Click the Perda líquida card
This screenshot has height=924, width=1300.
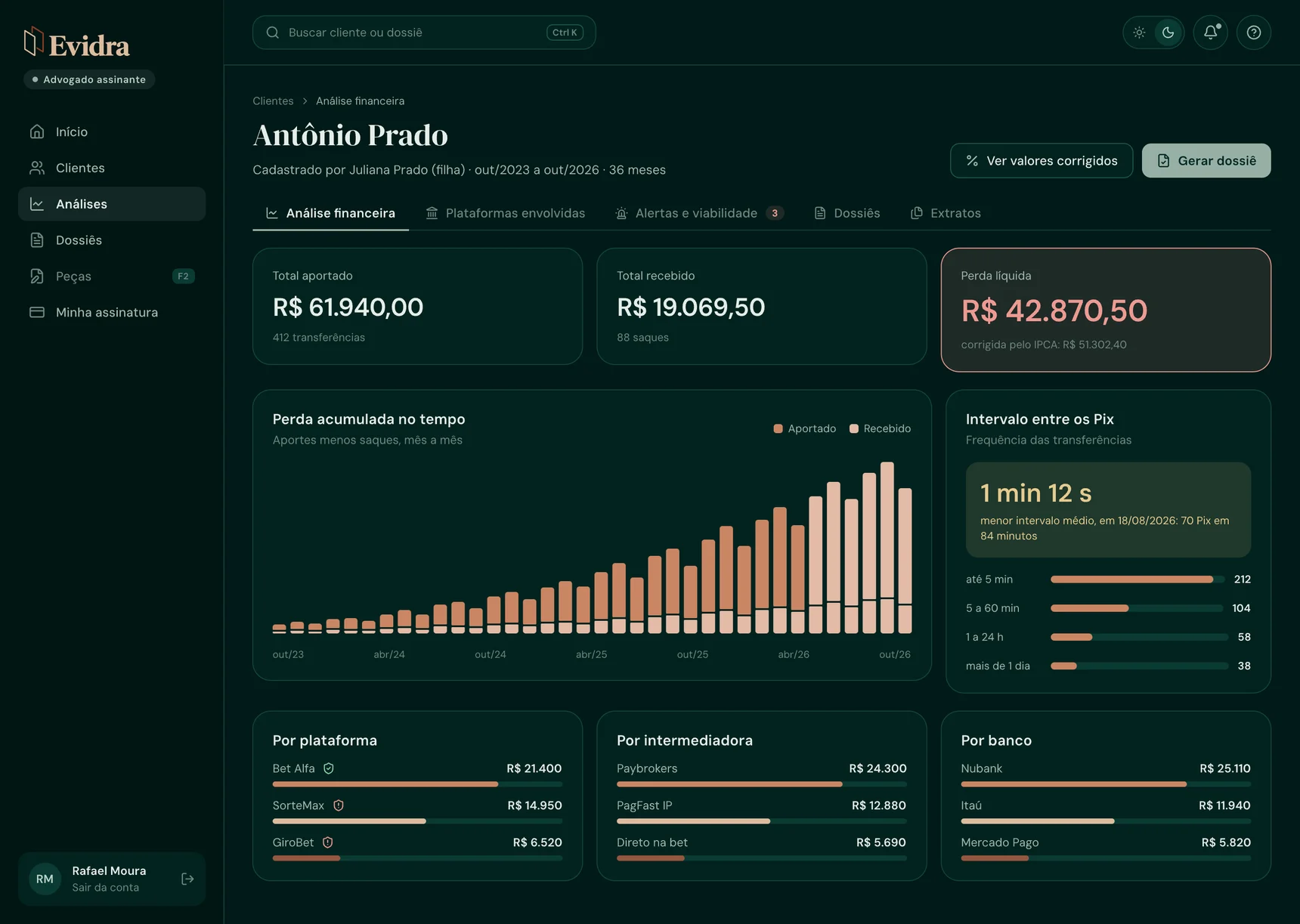tap(1106, 310)
